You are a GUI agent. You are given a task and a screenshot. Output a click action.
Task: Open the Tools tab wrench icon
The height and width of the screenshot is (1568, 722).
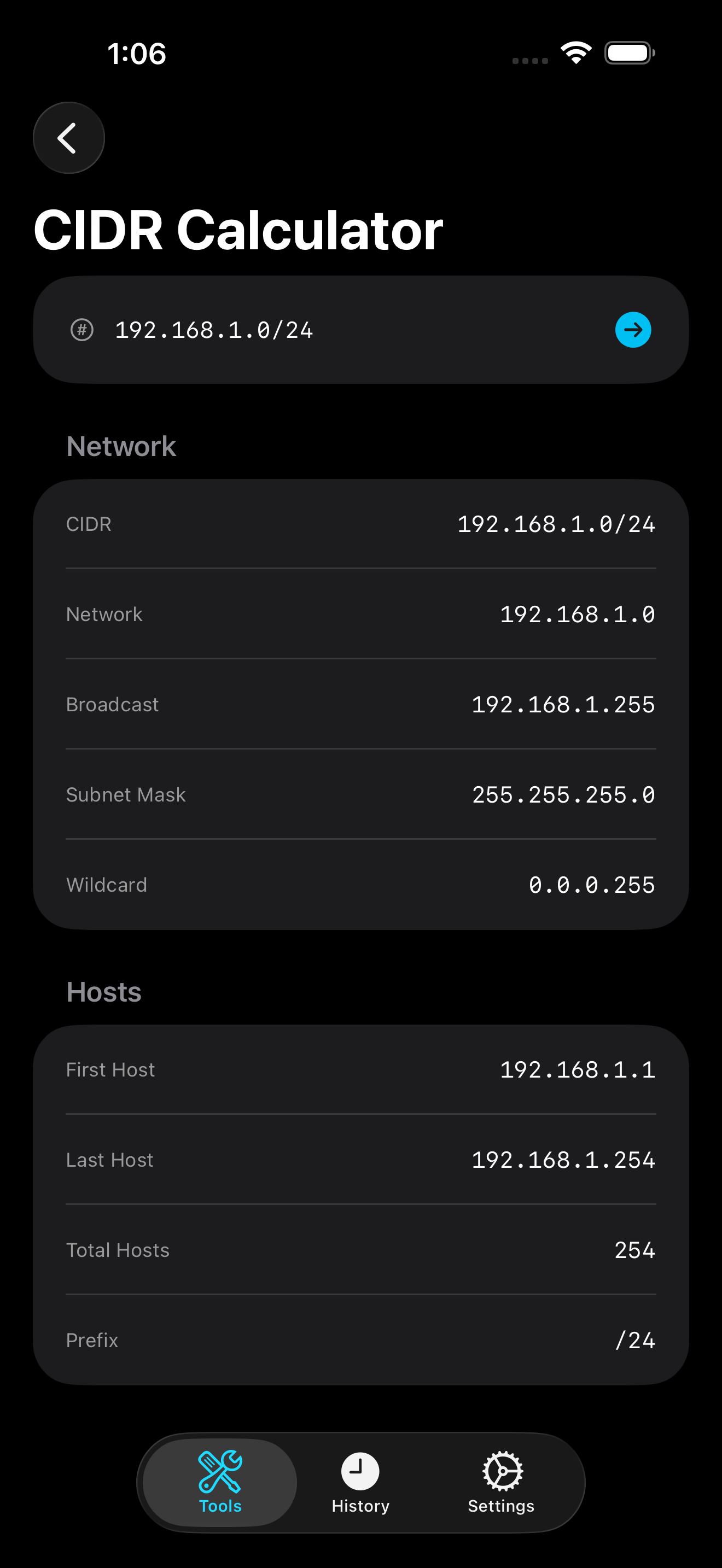(x=220, y=1471)
